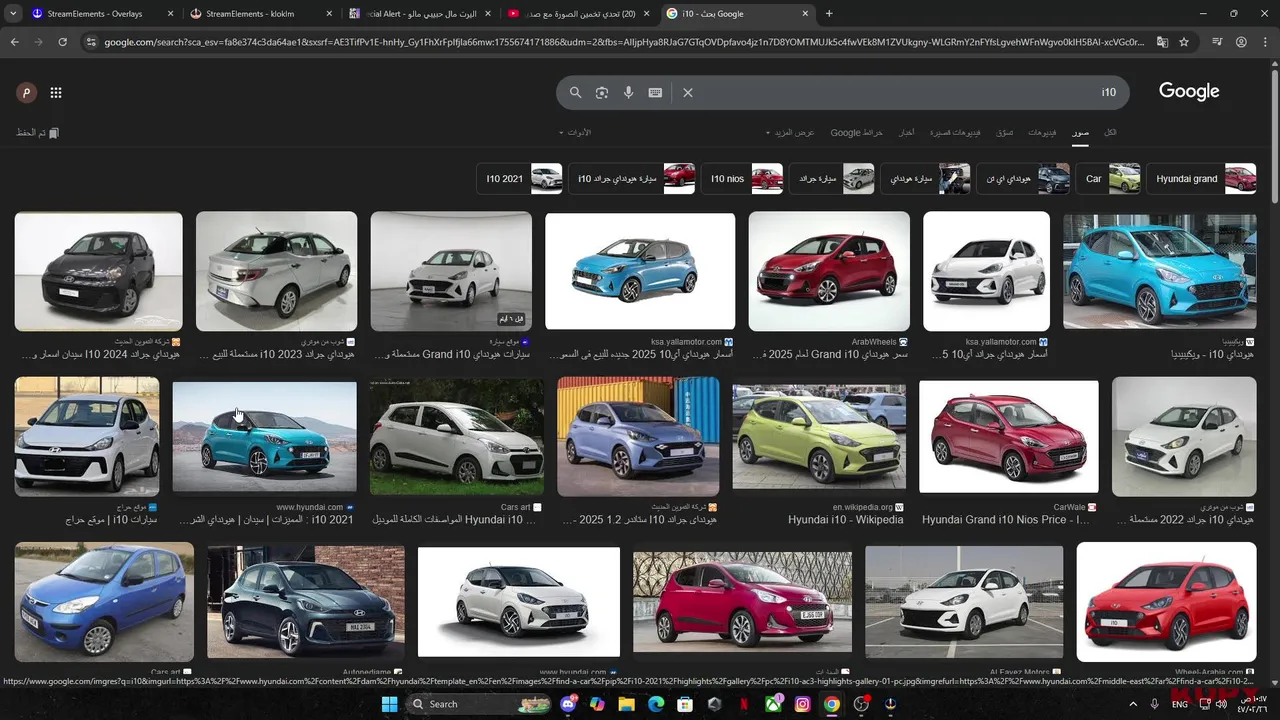Open the Chrome tab search dropdown arrow
The image size is (1280, 720).
point(13,14)
